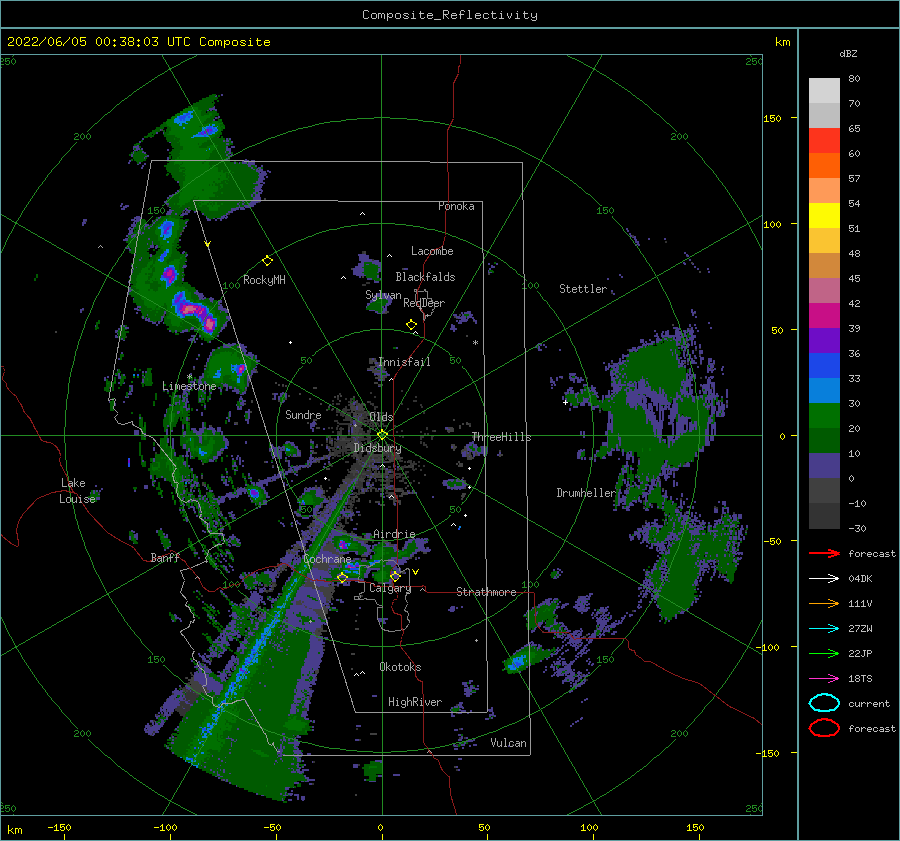
Task: Click the Airdrie label
Action: click(394, 534)
